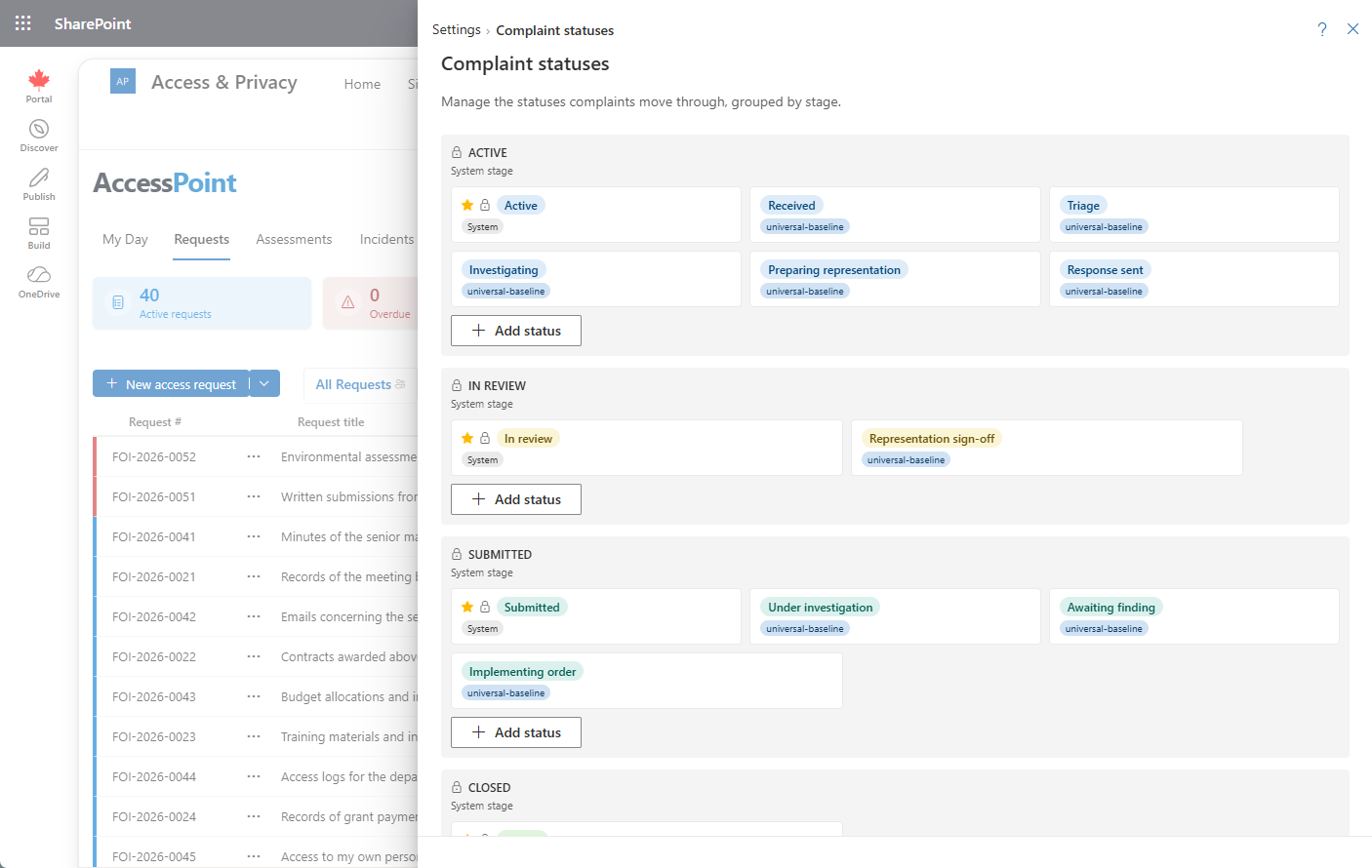Open Home in the site navigation
This screenshot has height=868, width=1372.
[362, 84]
